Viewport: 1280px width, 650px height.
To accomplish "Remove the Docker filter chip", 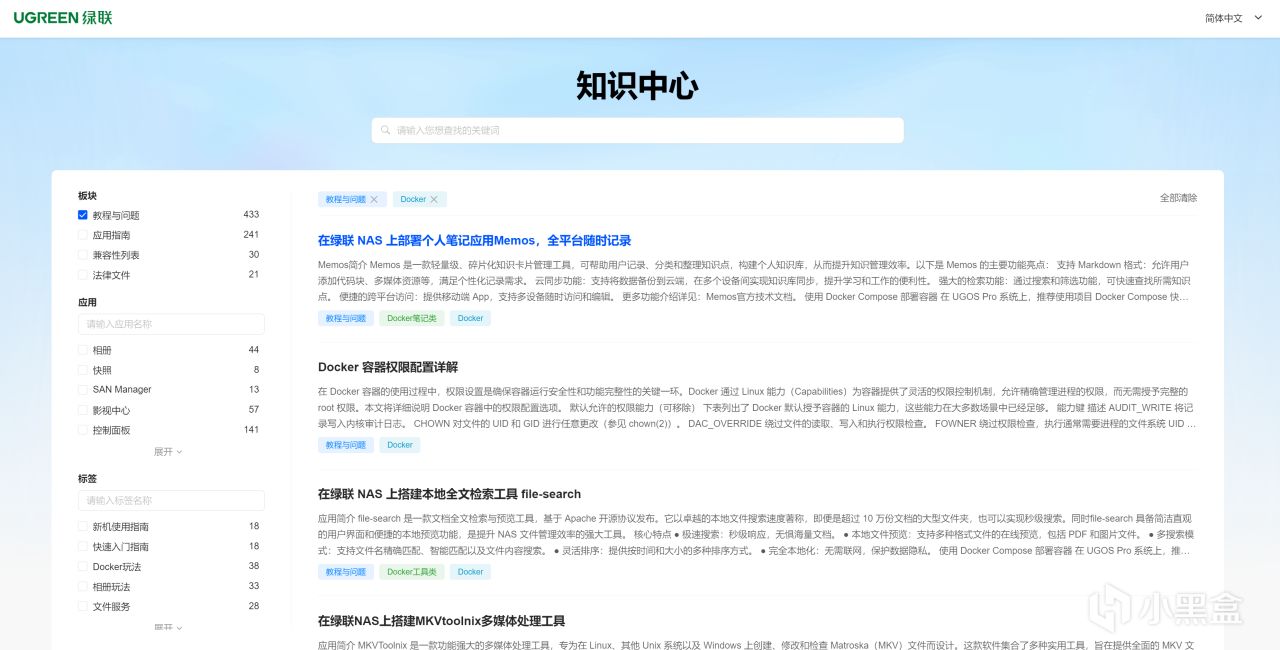I will tap(434, 200).
